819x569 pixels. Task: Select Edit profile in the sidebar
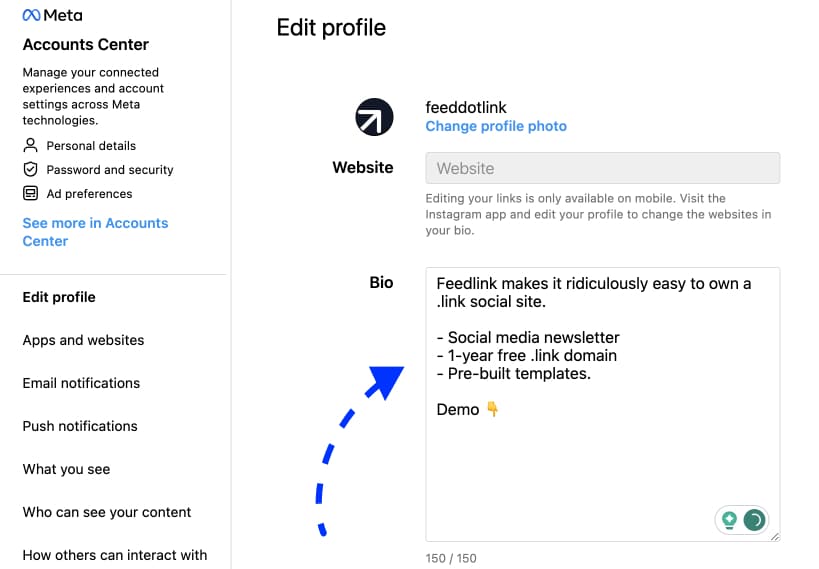pyautogui.click(x=59, y=297)
